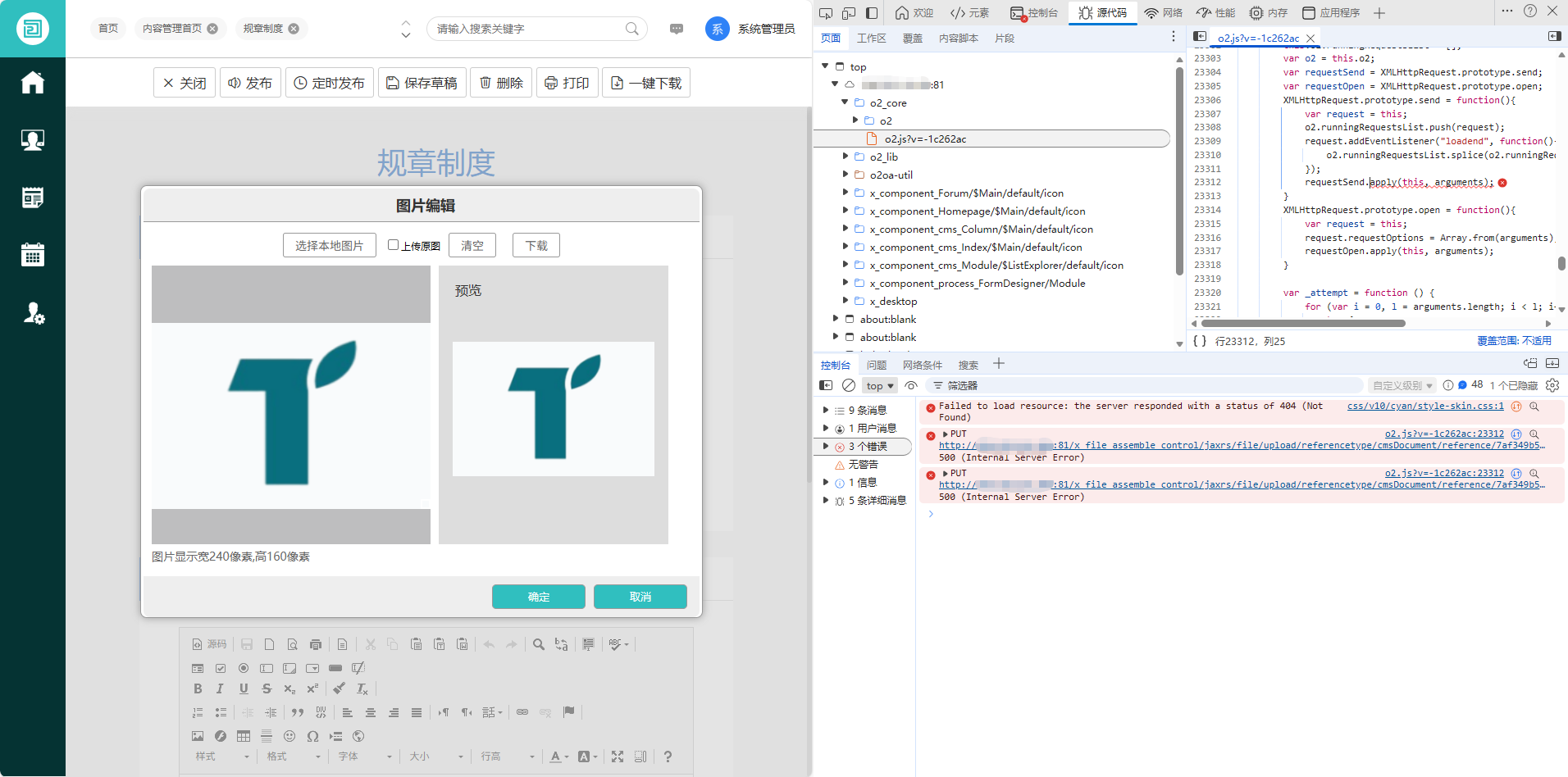Click the clear console icon
The height and width of the screenshot is (777, 1568).
point(849,385)
